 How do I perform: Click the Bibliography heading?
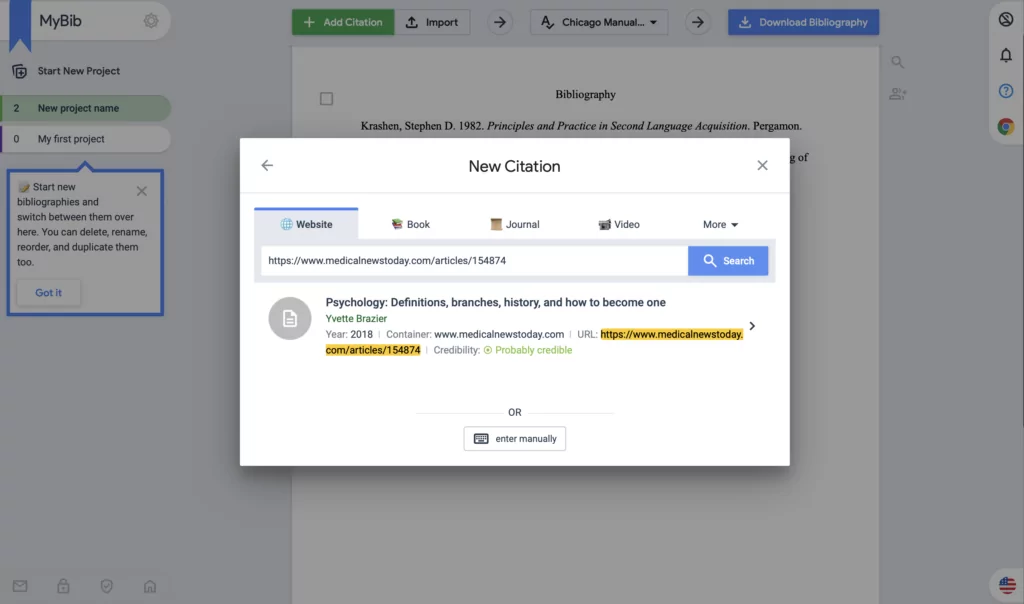tap(585, 95)
